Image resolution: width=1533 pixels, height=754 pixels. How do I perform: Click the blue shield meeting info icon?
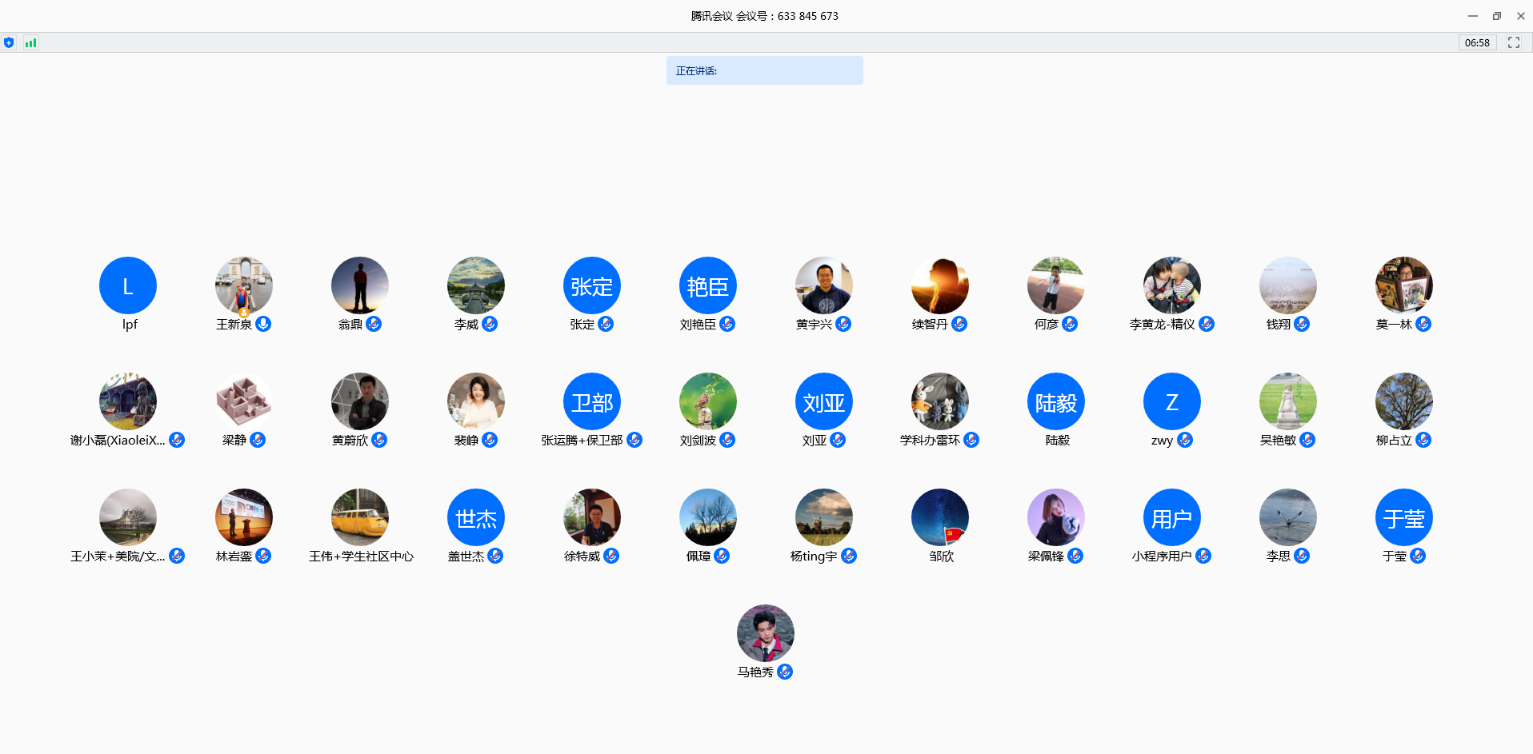(x=9, y=43)
